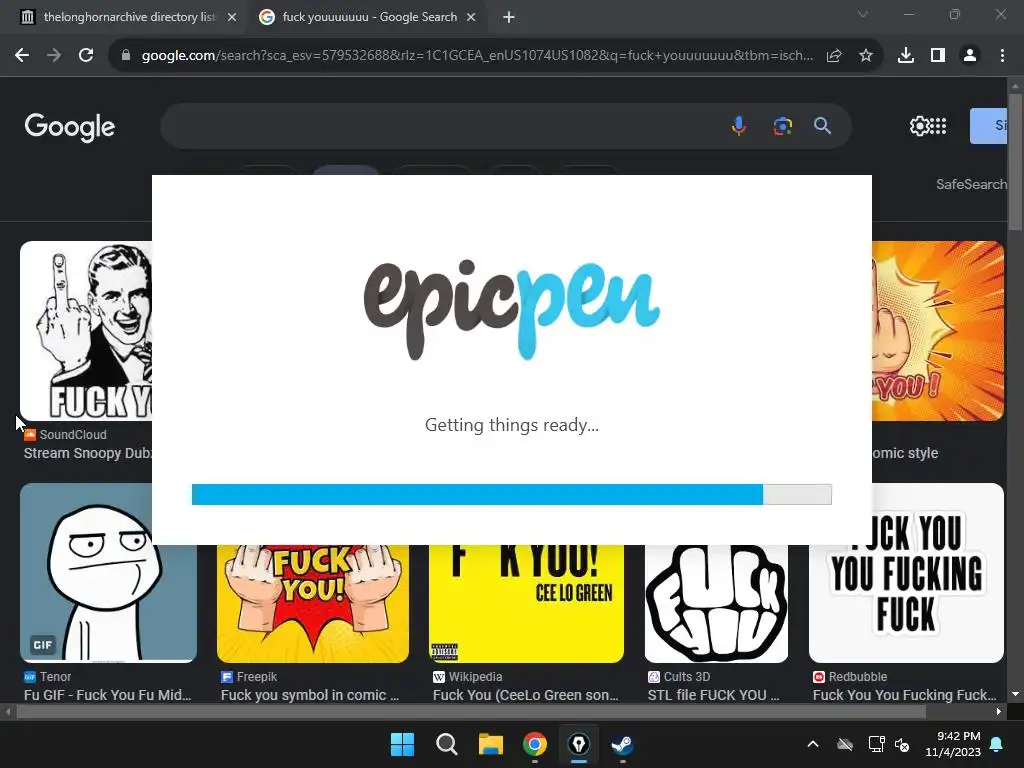Close the Google Search tab
This screenshot has height=768, width=1024.
[471, 18]
